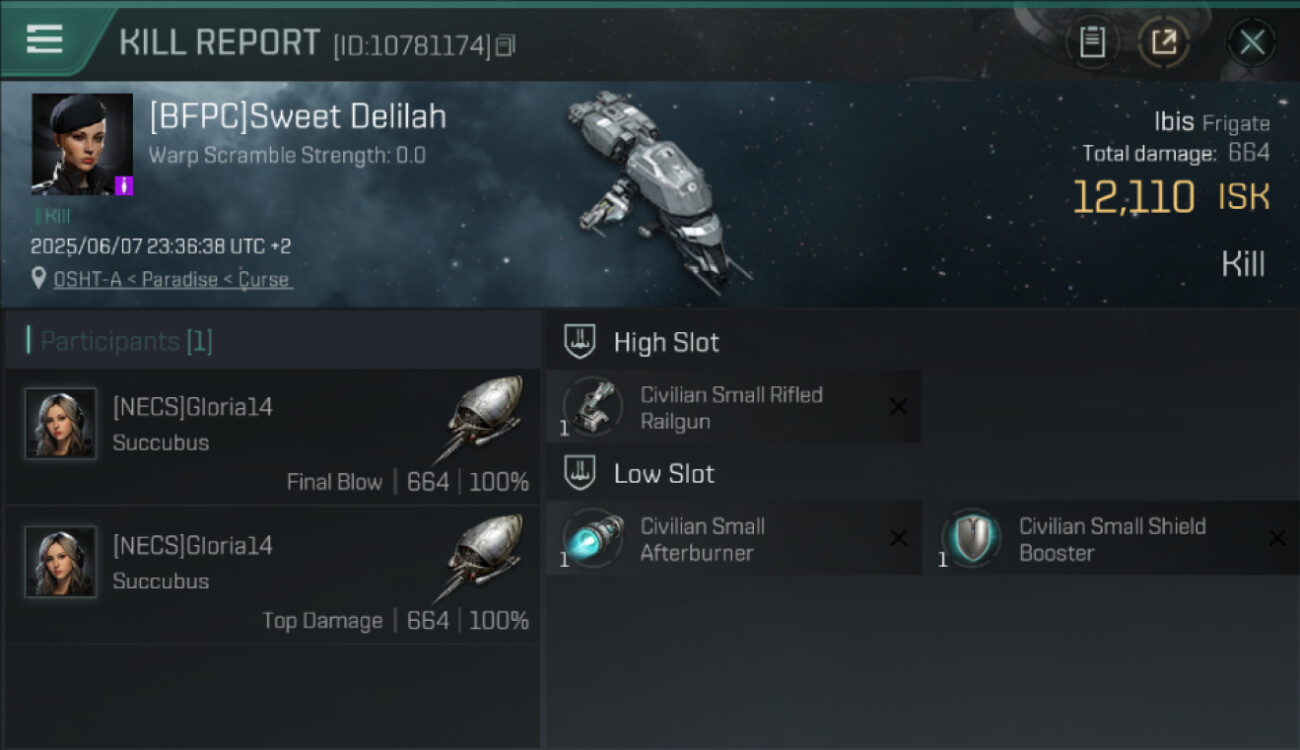Close the kill report window

(1252, 42)
